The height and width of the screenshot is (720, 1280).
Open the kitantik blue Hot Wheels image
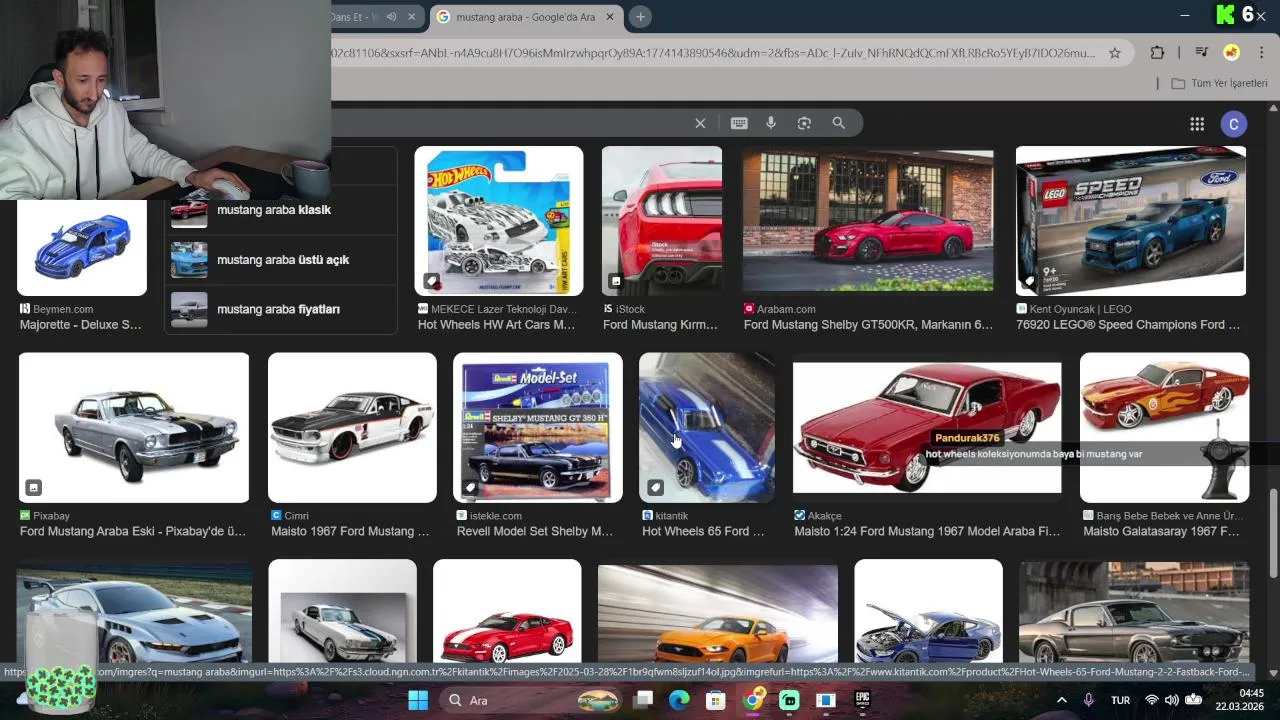point(707,427)
